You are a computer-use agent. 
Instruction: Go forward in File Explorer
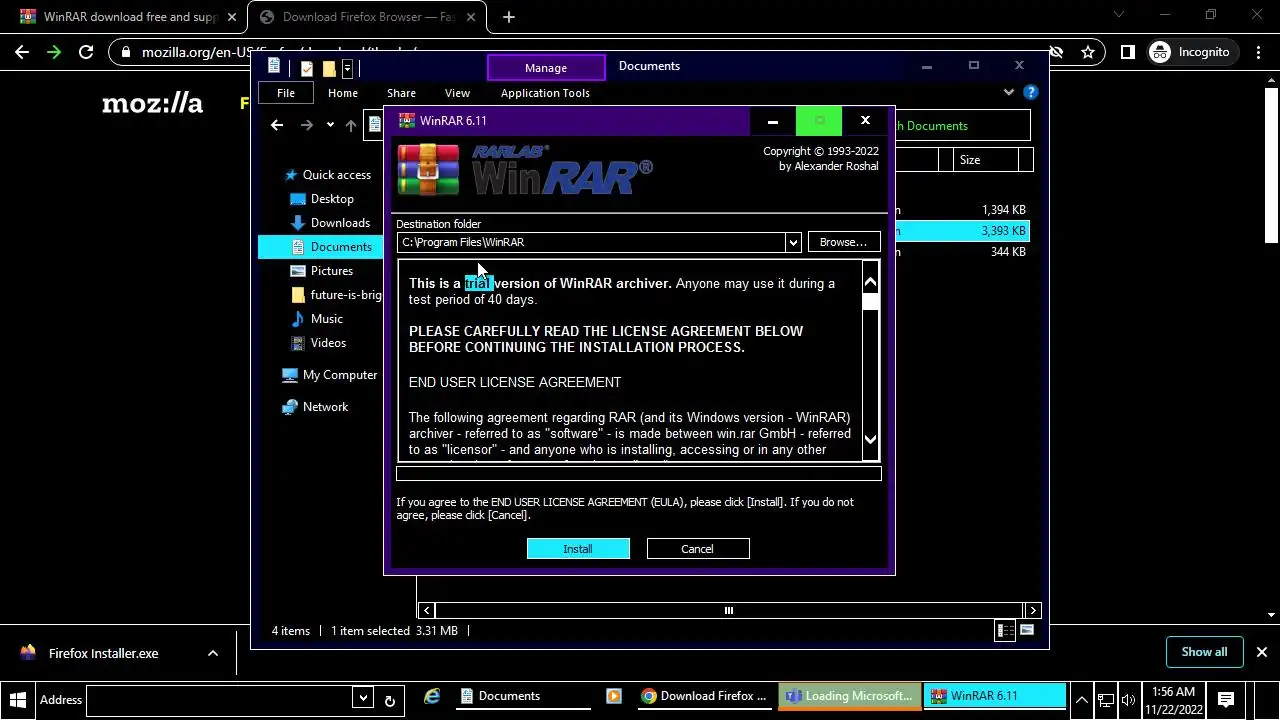pyautogui.click(x=307, y=125)
